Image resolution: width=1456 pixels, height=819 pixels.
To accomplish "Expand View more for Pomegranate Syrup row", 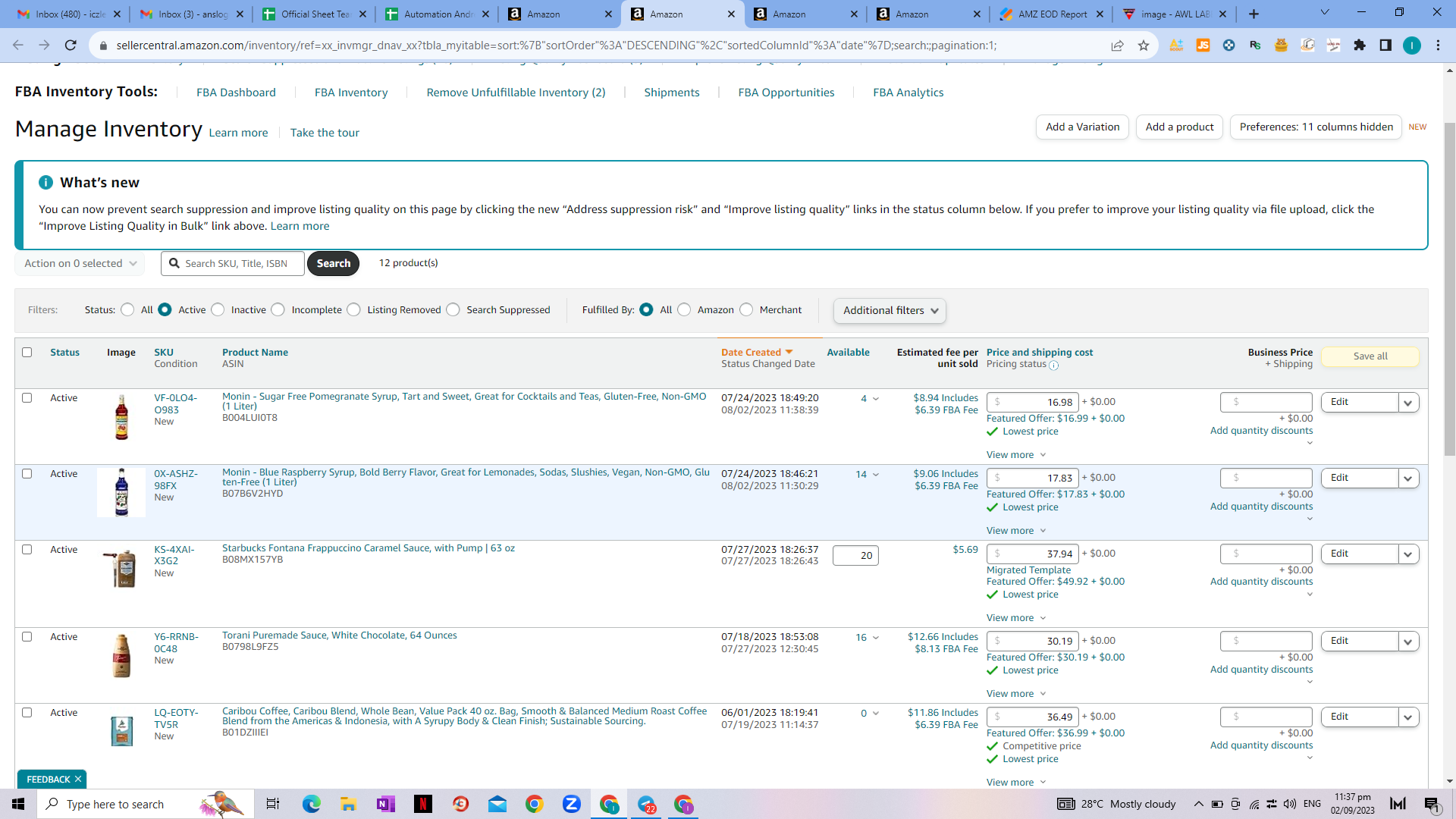I will click(x=1016, y=455).
